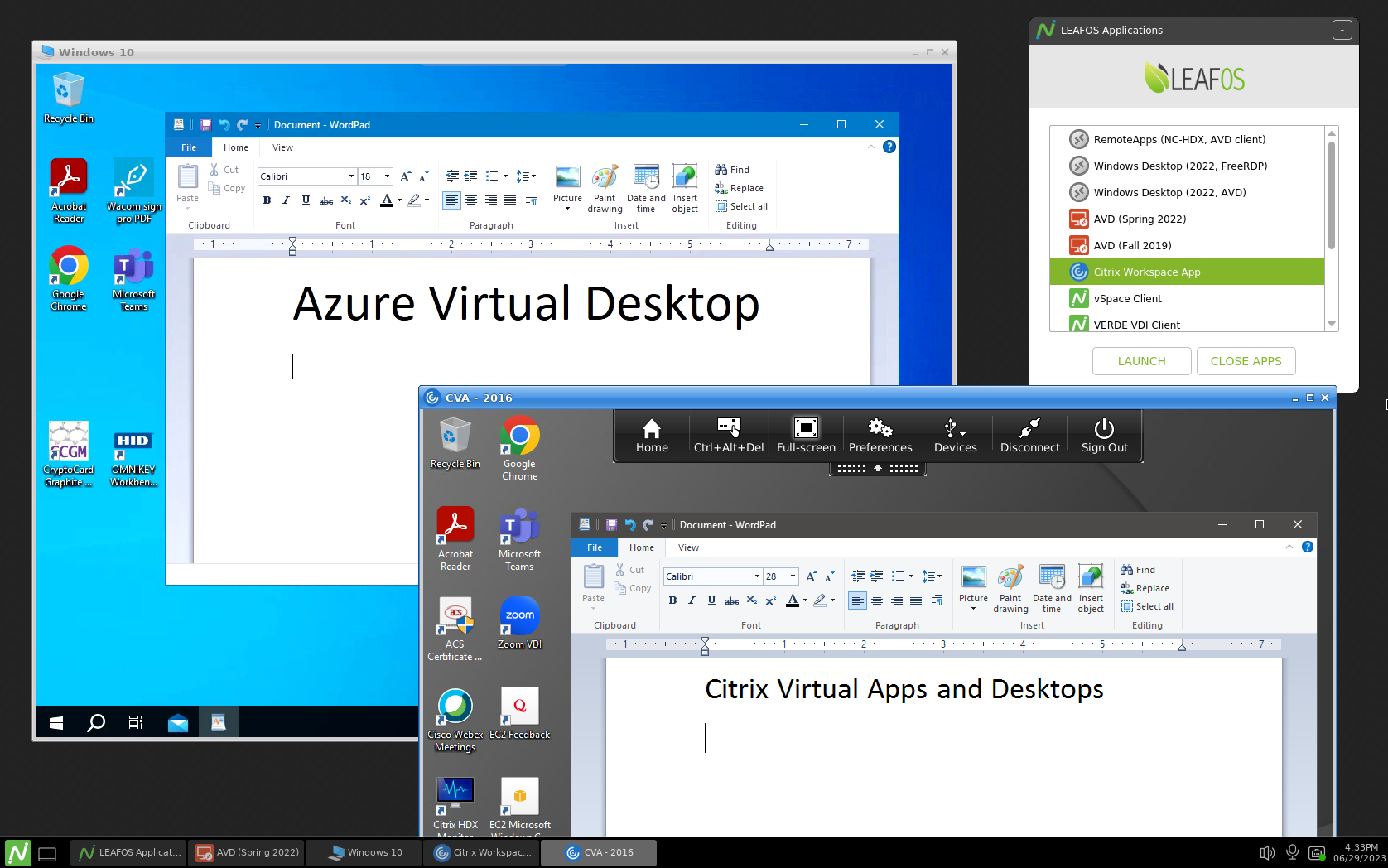
Task: Toggle Italic in Azure WordPad
Action: [287, 200]
